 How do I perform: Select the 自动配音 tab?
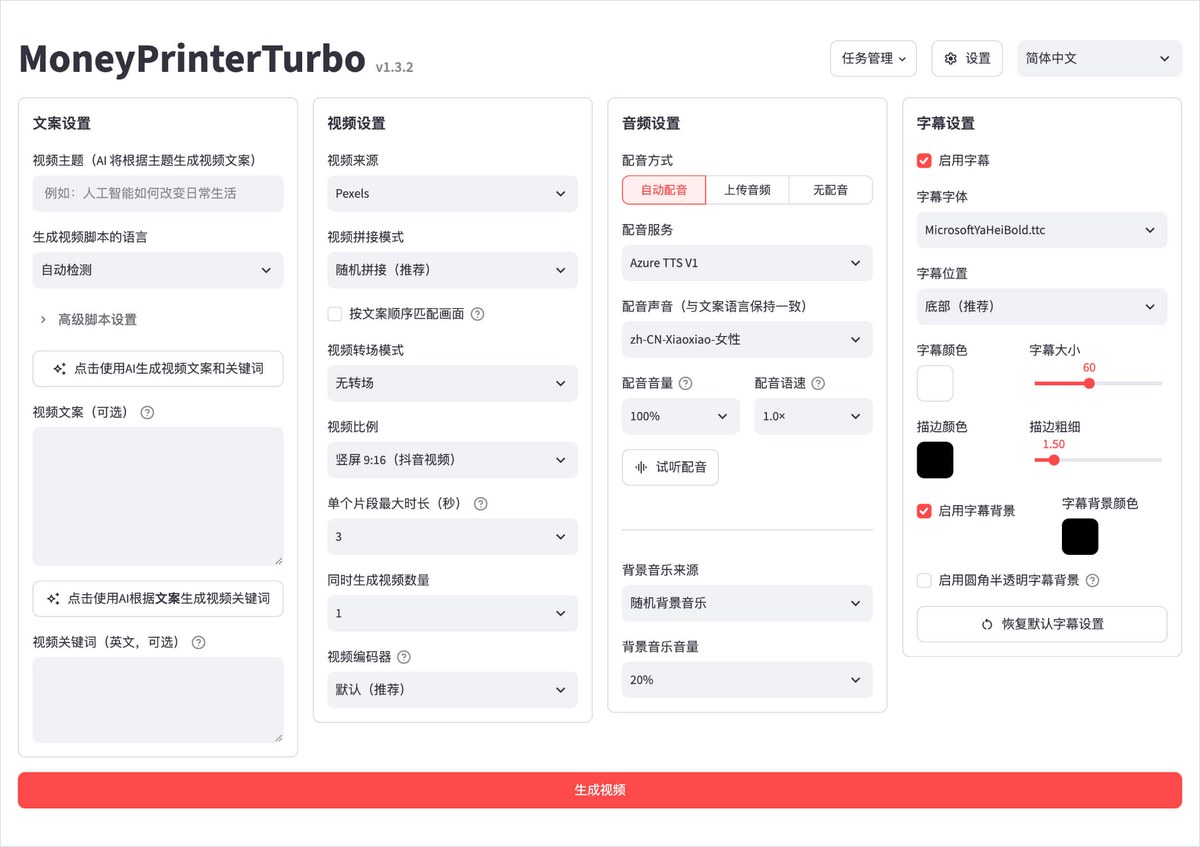[x=664, y=190]
